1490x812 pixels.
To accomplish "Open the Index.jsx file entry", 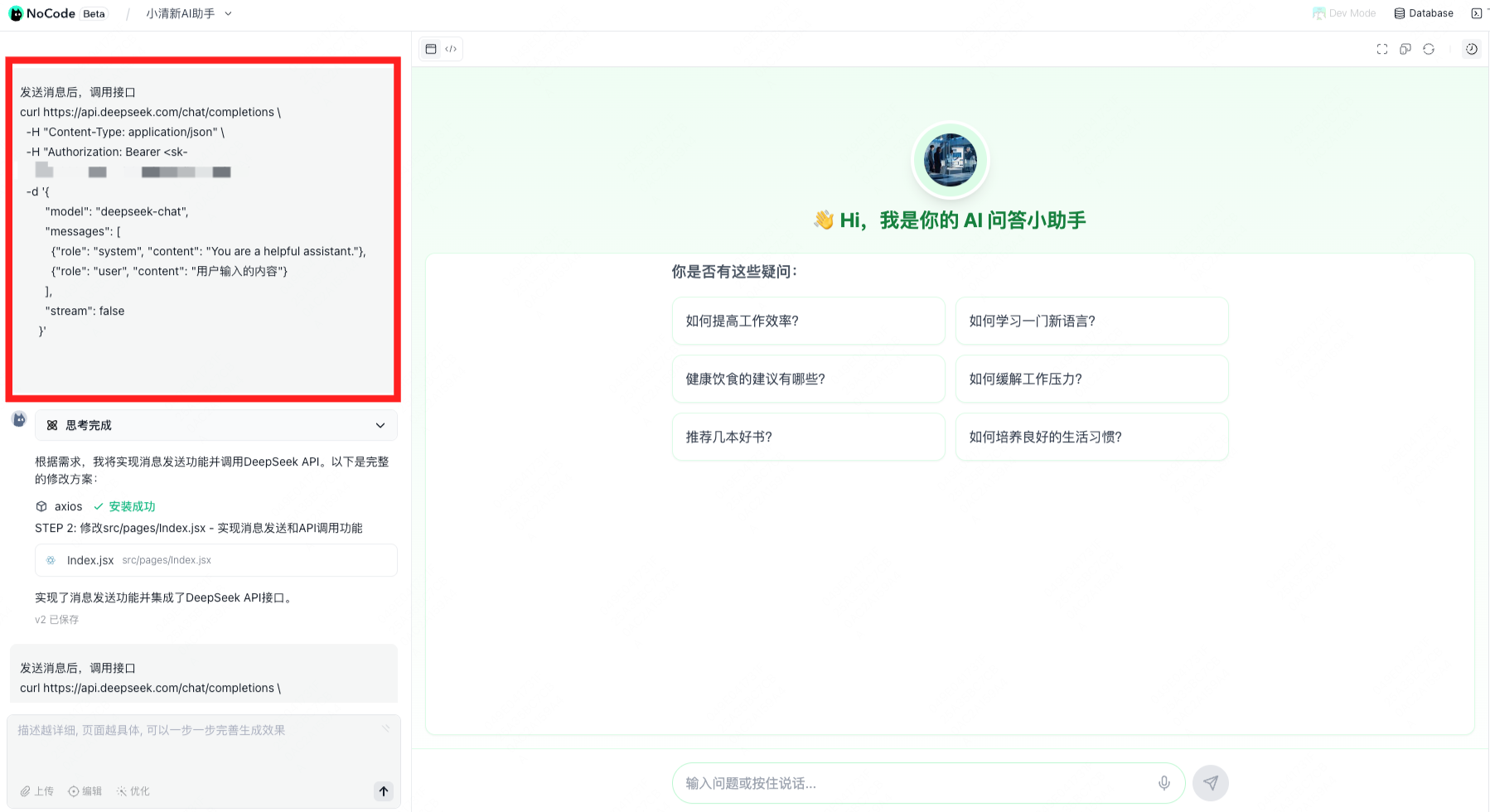I will [x=215, y=560].
